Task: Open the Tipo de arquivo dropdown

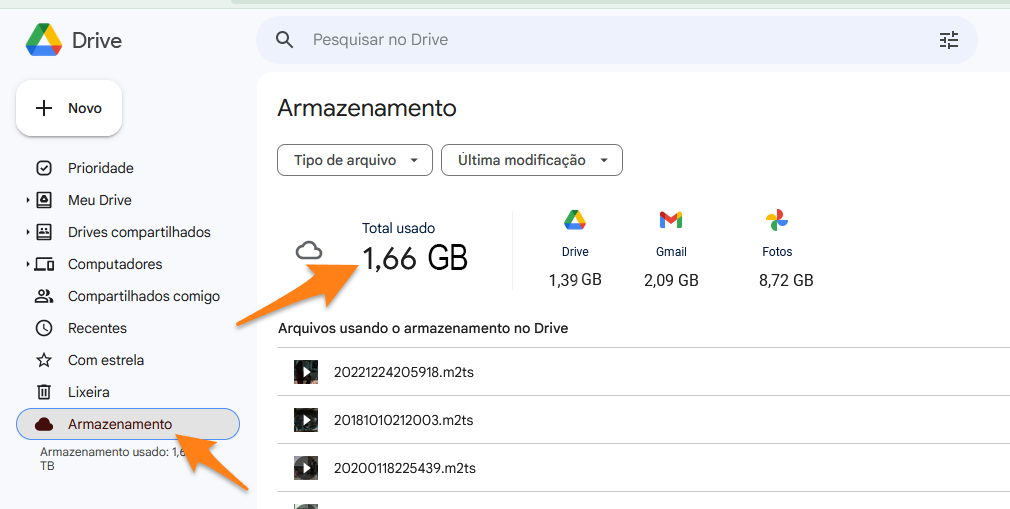Action: click(355, 160)
